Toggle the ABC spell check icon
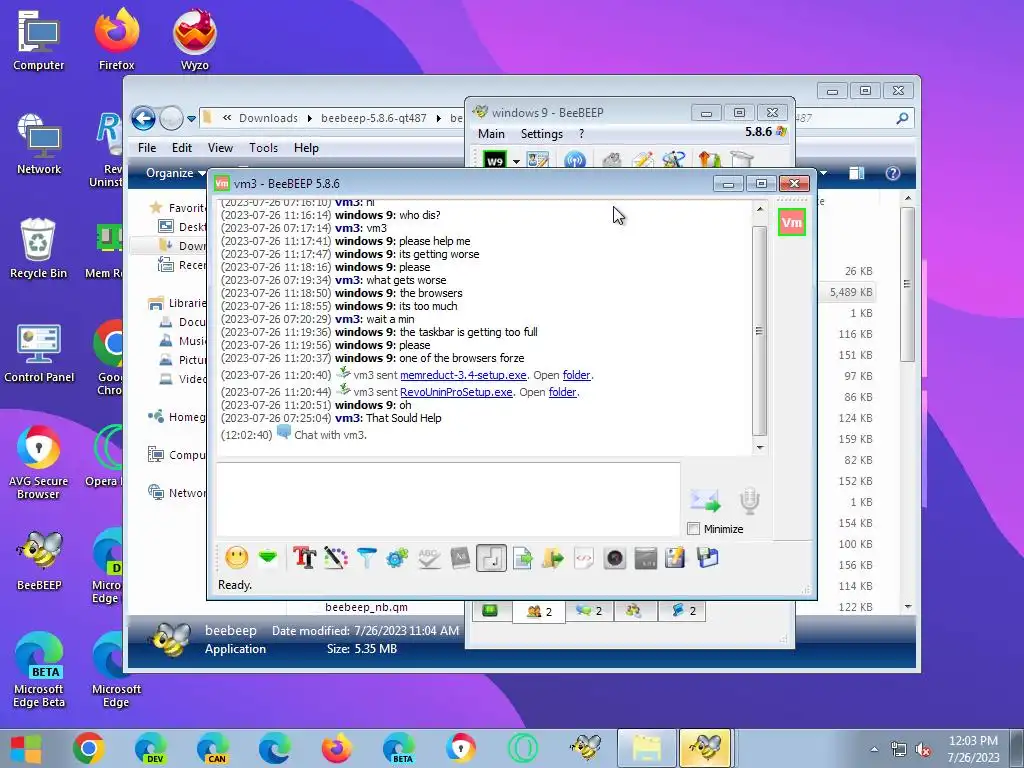 point(428,558)
